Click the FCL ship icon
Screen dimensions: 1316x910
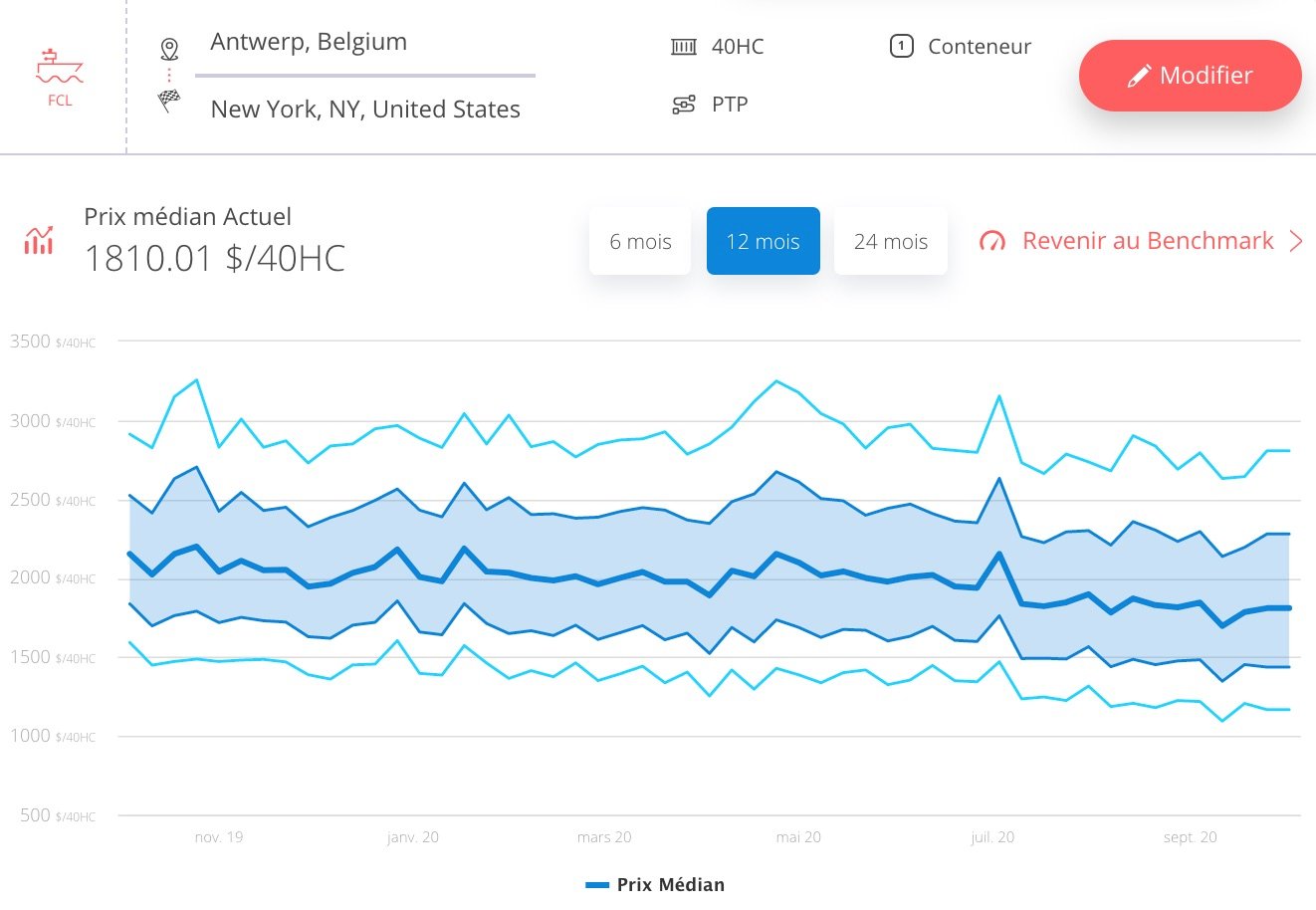[60, 67]
